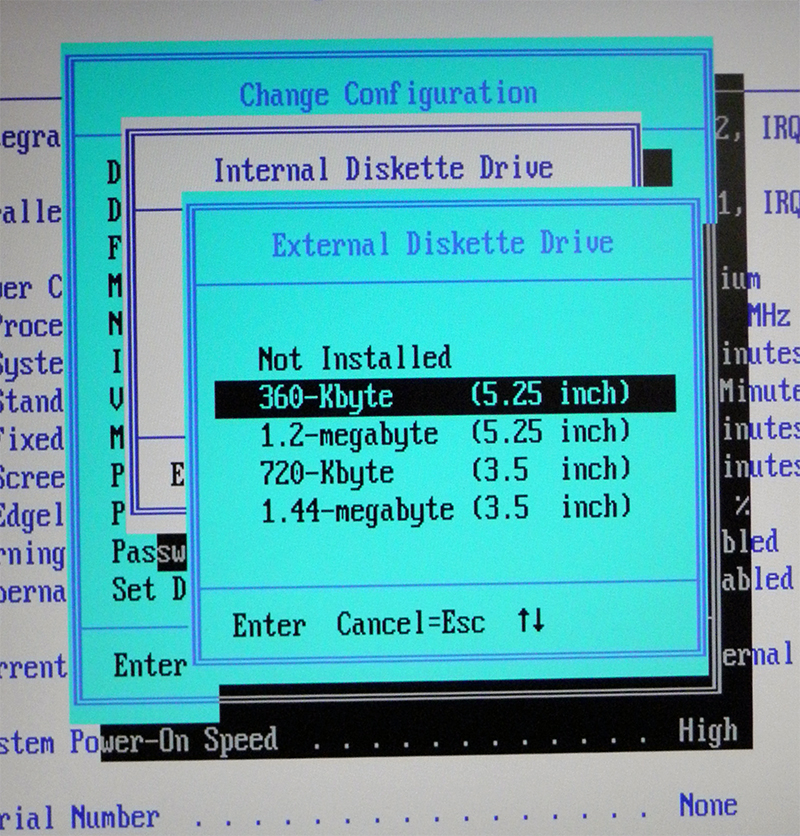
Task: Click the External Diskette Drive title
Action: click(x=443, y=244)
